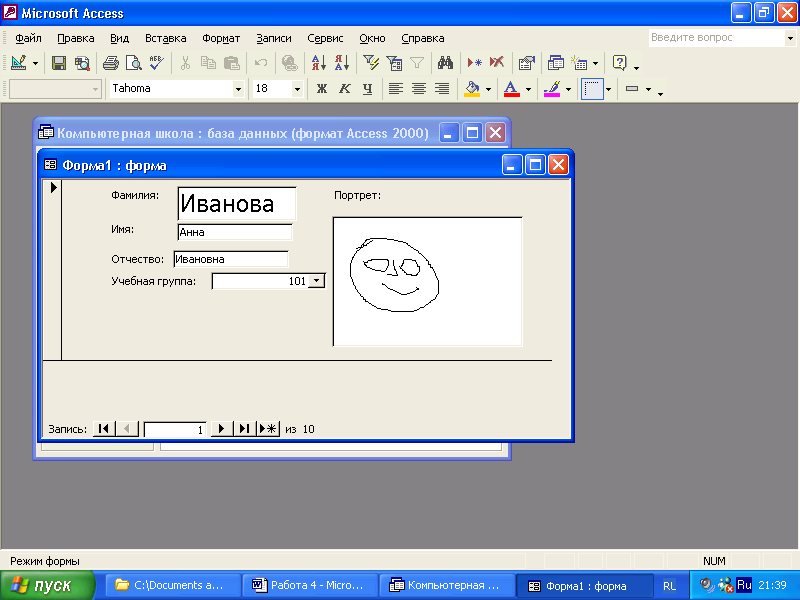Switch to Работа 4 Word taskbar item
The width and height of the screenshot is (800, 600).
pos(310,585)
